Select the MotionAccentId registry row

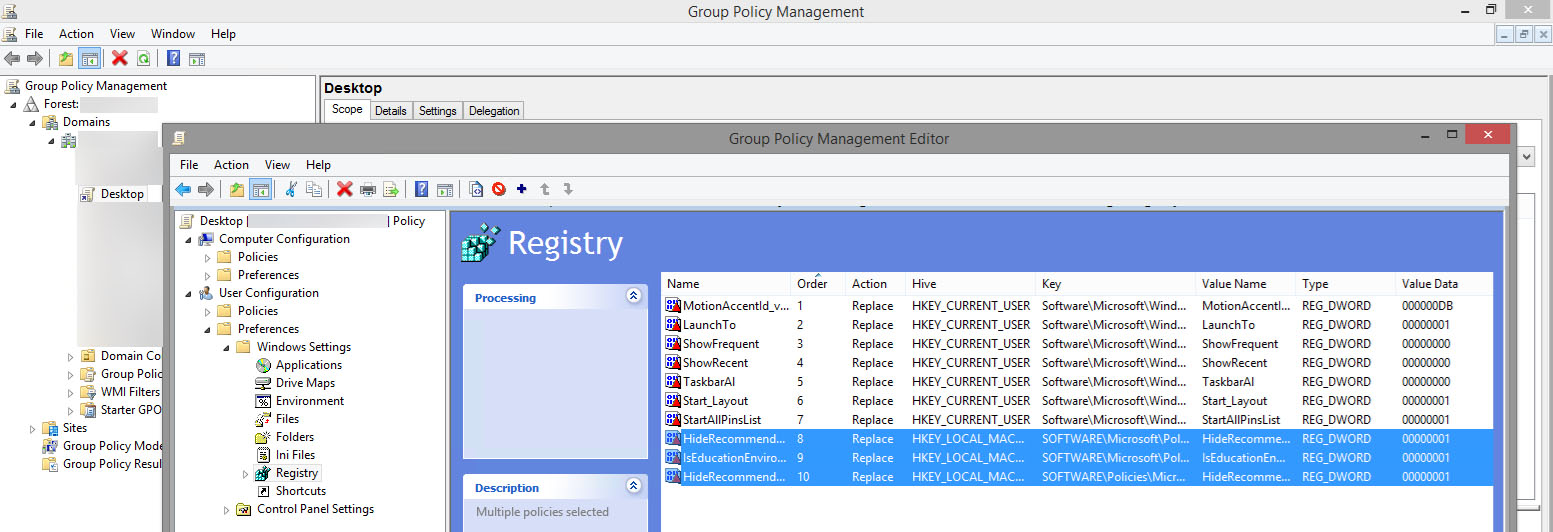[1076, 306]
